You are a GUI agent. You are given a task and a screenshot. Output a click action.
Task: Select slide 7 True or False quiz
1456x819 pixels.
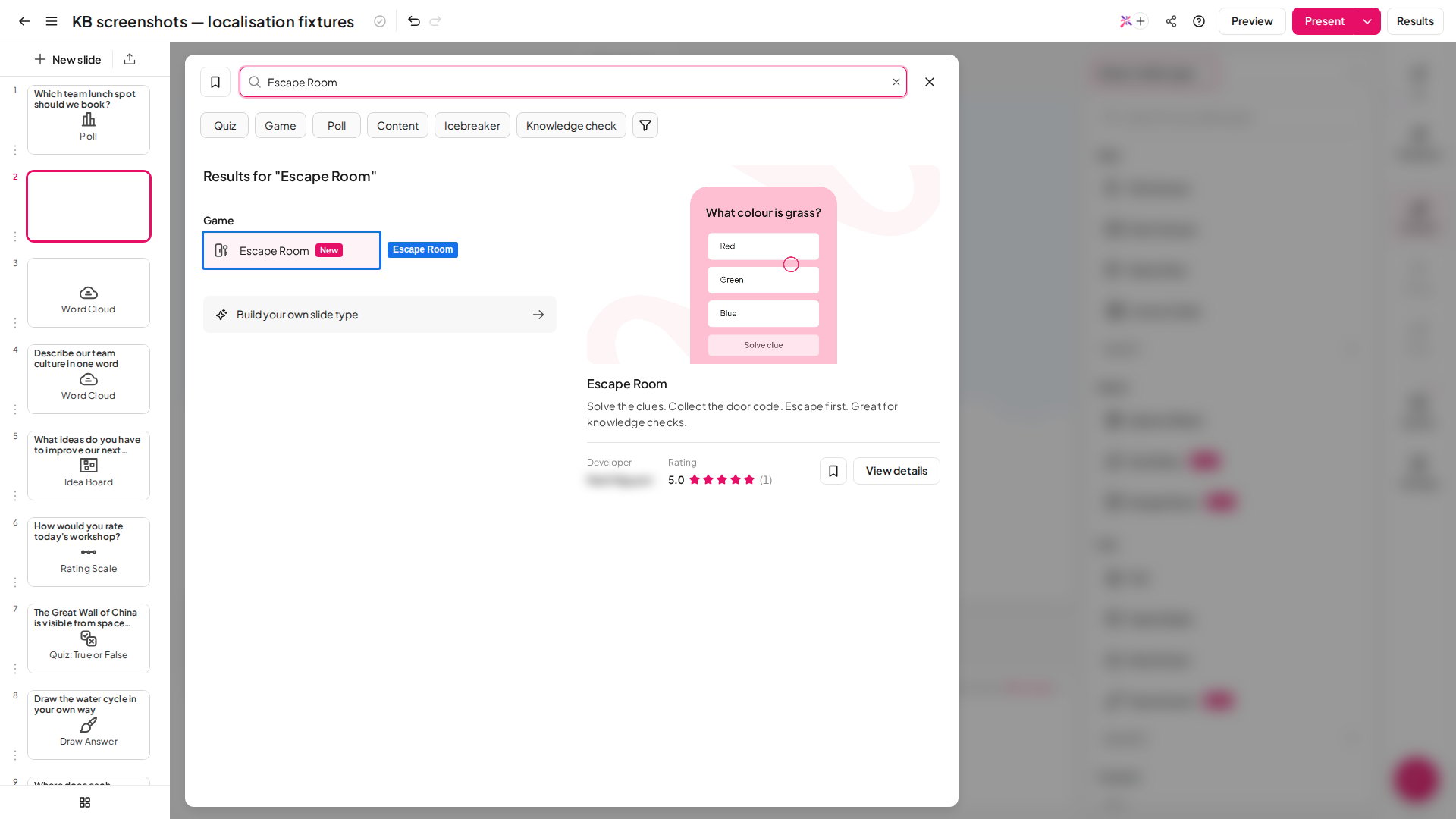coord(89,639)
